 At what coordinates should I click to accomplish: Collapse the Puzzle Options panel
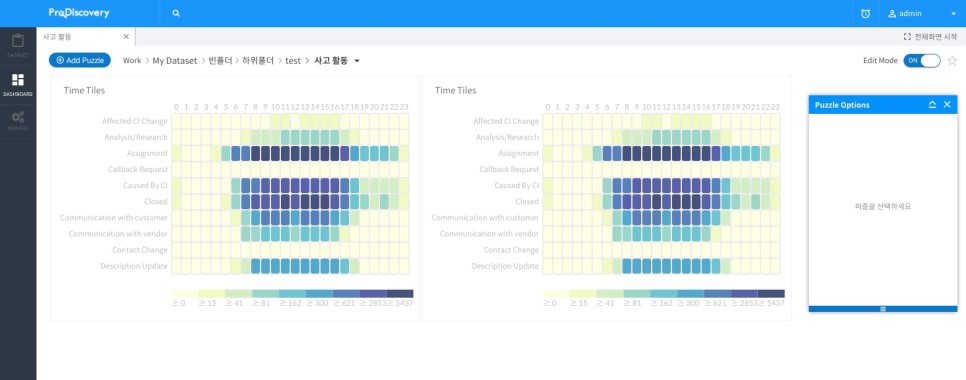click(933, 105)
